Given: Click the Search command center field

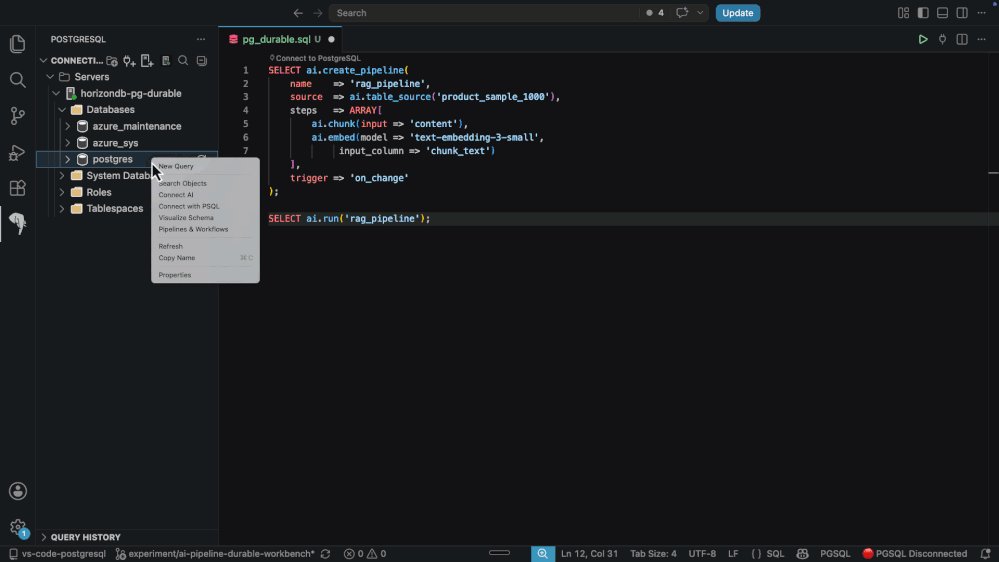Looking at the screenshot, I should [x=484, y=13].
